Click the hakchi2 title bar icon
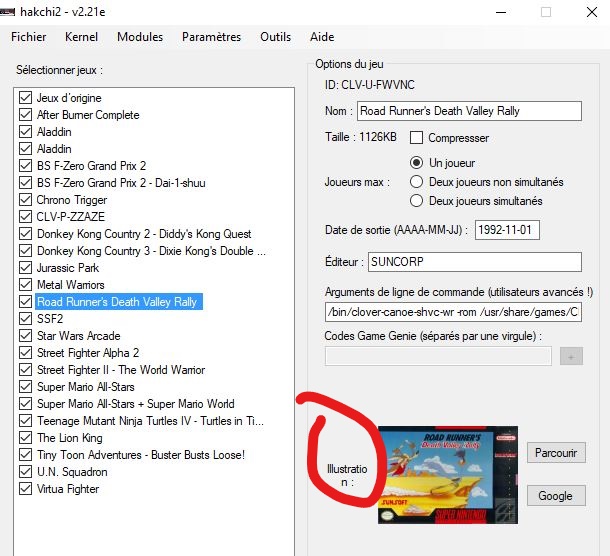610x556 pixels. pyautogui.click(x=7, y=12)
